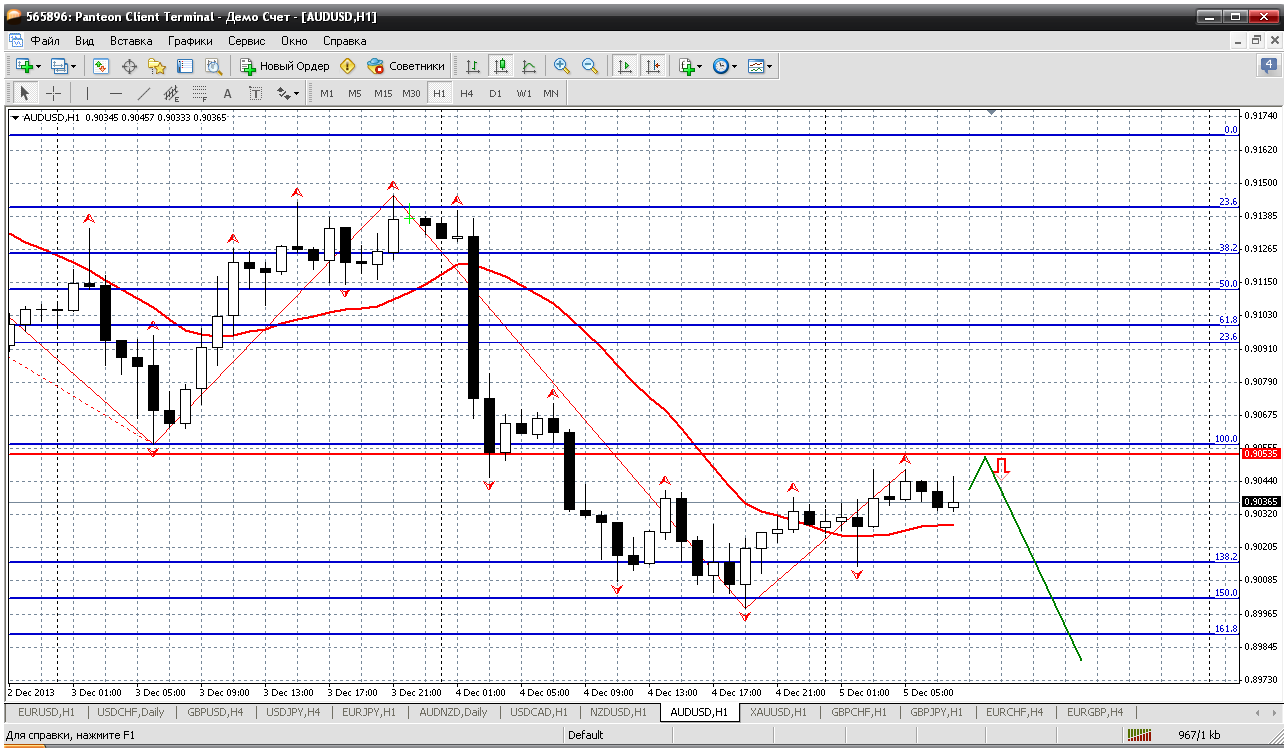Switch to the GBPJPY,H1 chart tab
This screenshot has width=1288, height=748.
(x=936, y=712)
